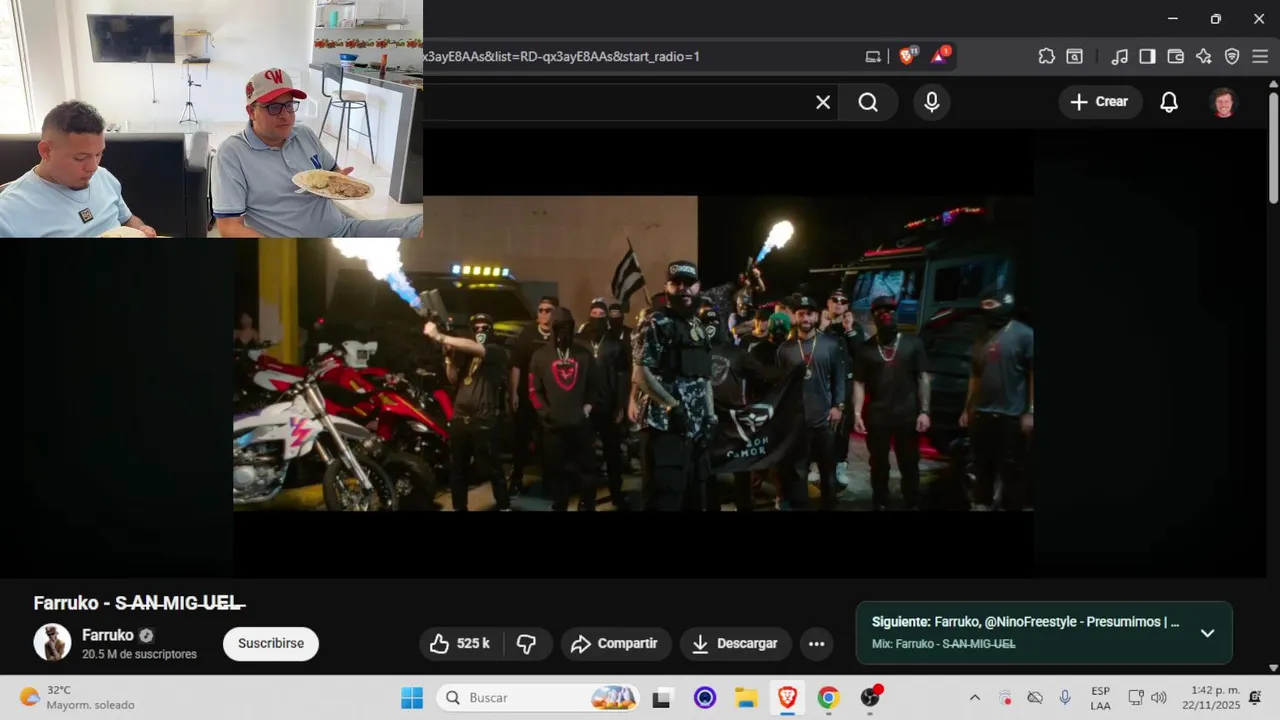Open browser extensions puzzle icon
The image size is (1280, 720).
click(1046, 57)
